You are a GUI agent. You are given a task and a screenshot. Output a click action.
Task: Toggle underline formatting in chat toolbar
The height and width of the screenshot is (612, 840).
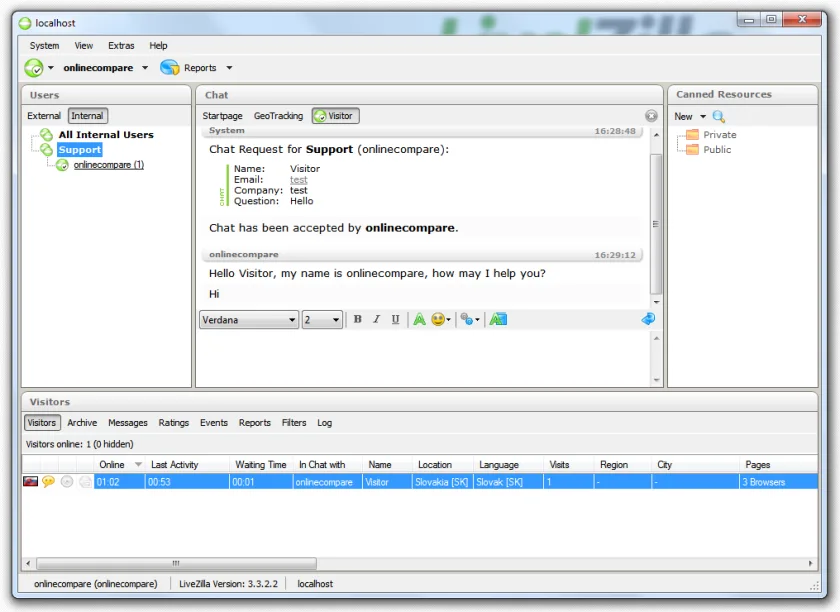395,319
